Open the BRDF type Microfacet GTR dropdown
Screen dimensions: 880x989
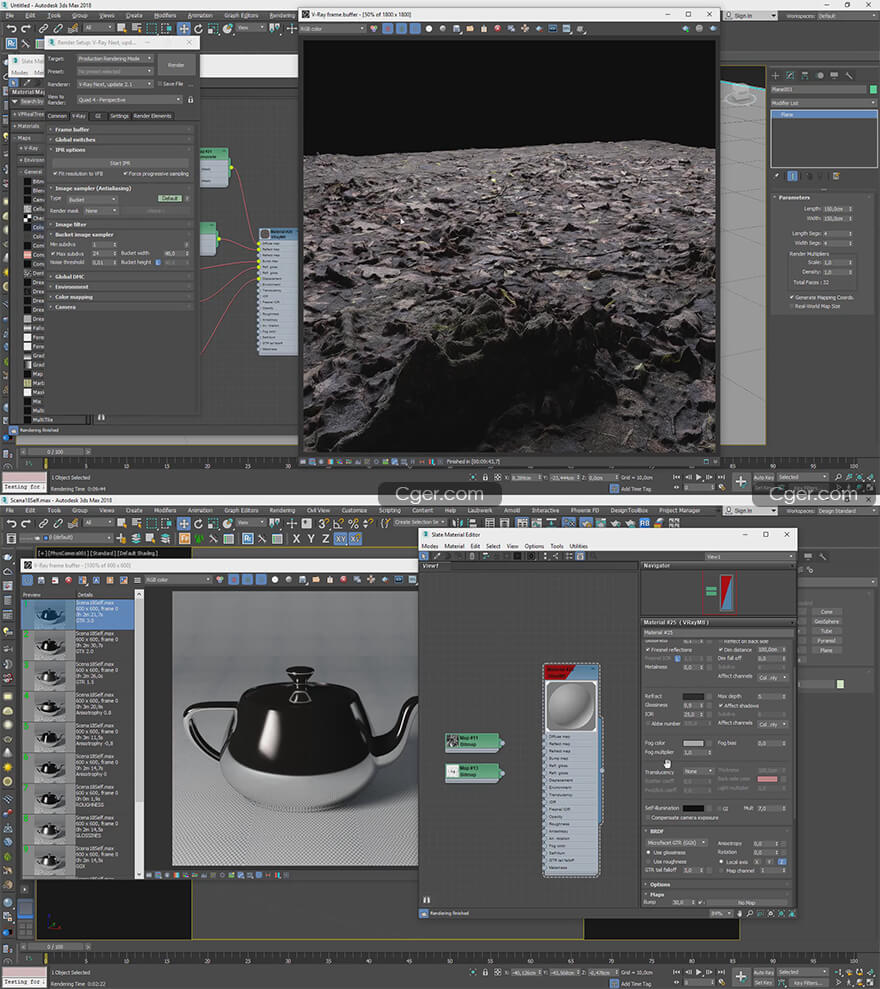click(677, 843)
